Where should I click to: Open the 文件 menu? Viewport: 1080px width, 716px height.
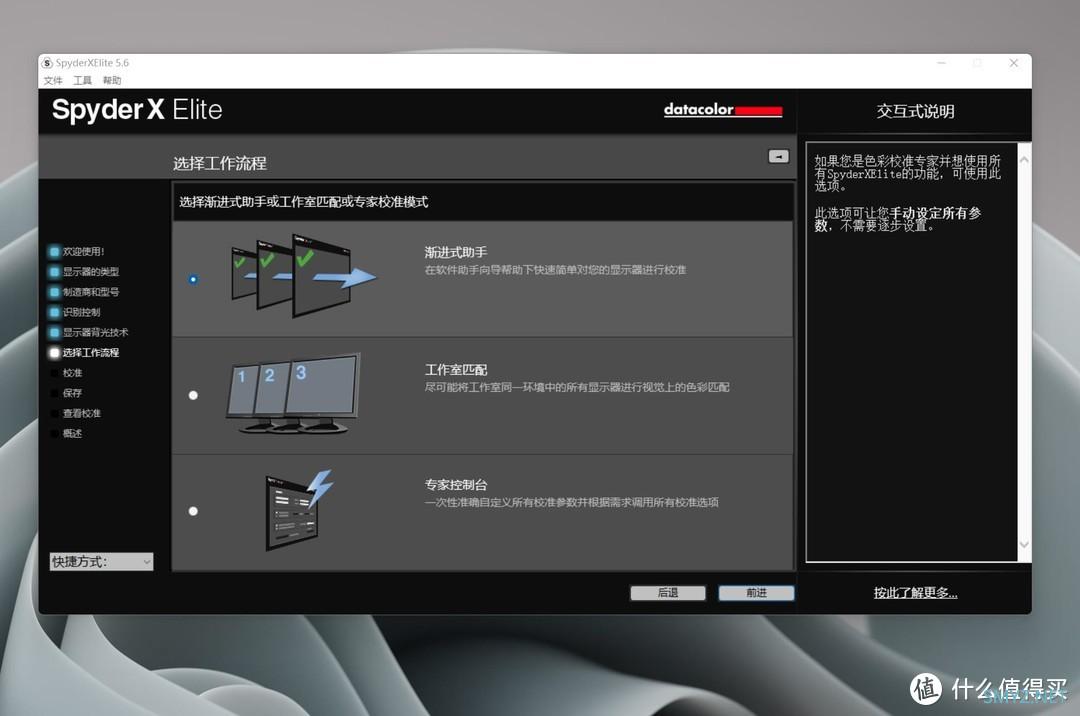(53, 81)
